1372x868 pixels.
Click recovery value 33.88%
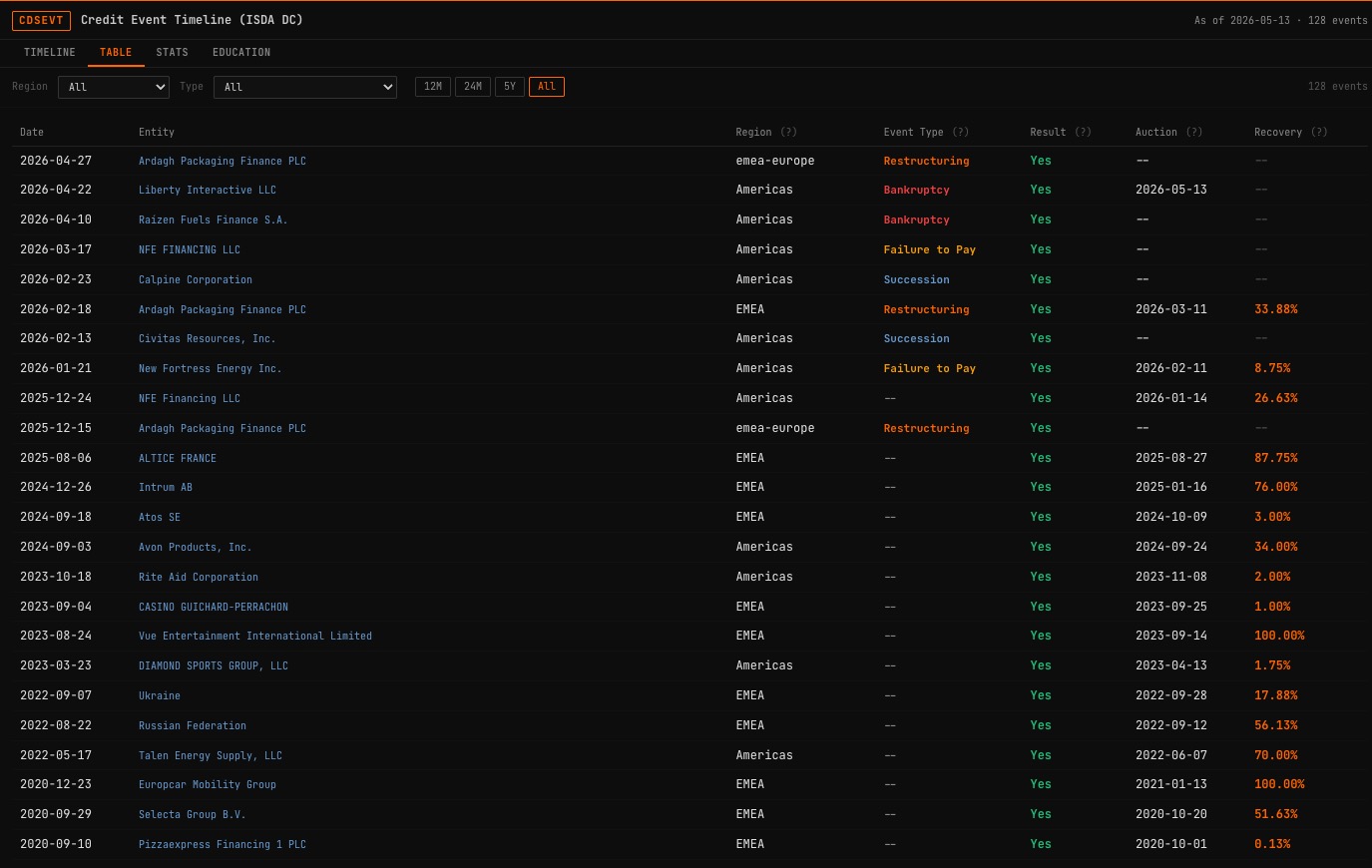pos(1276,309)
